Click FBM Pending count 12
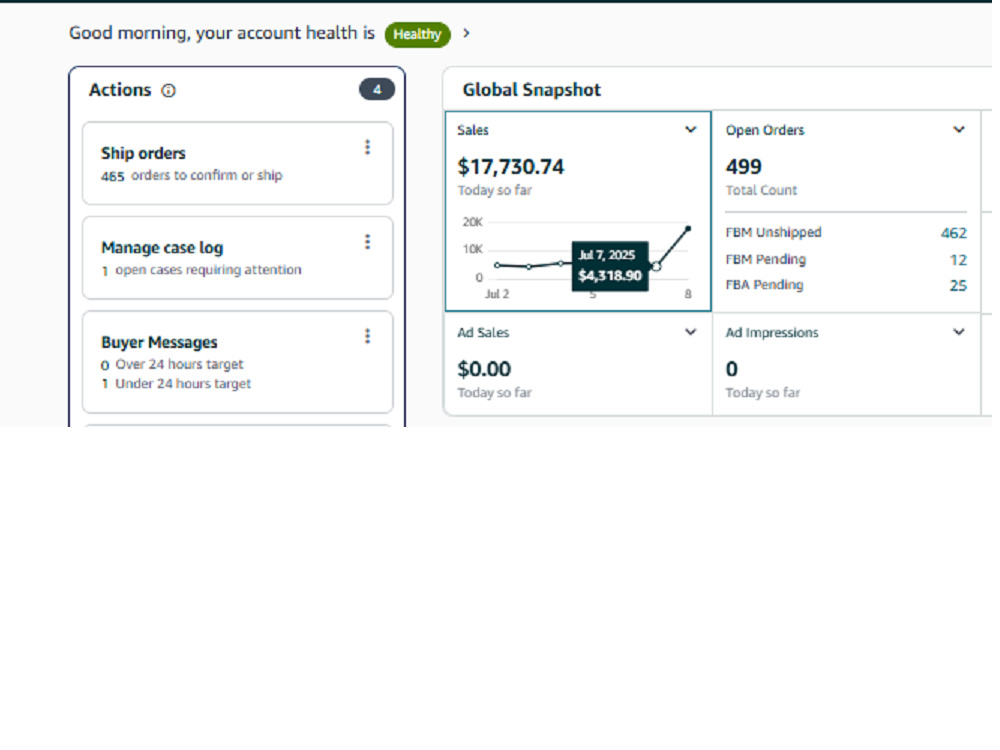1000x750 pixels. pyautogui.click(x=959, y=260)
